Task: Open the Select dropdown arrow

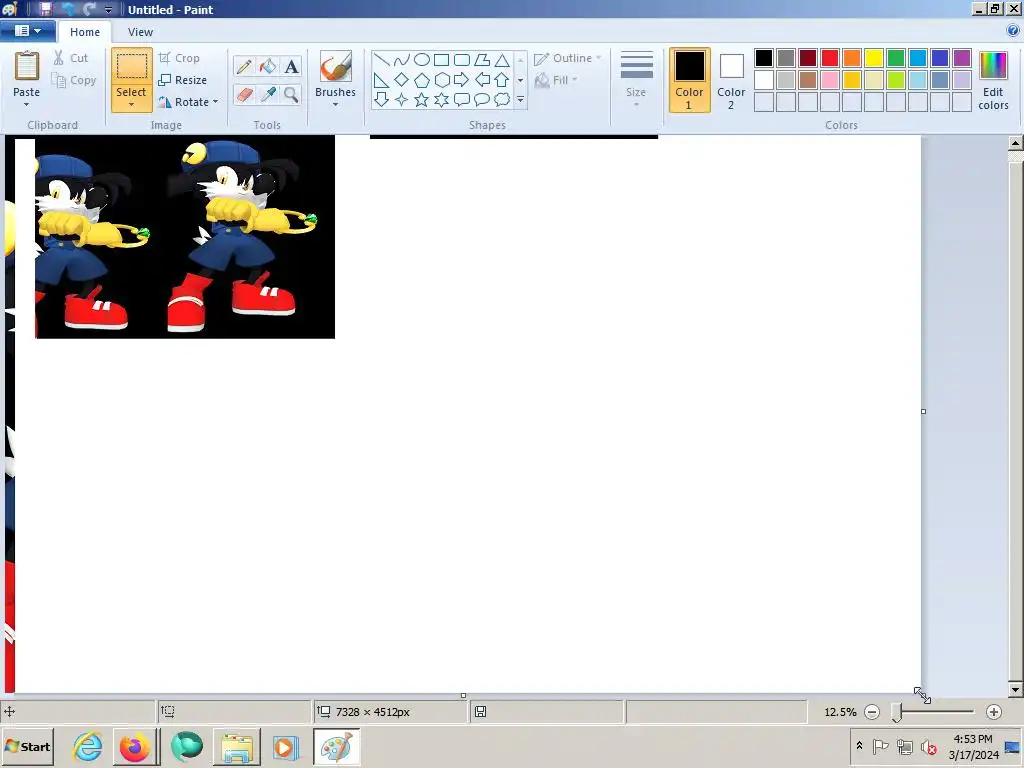Action: [131, 104]
